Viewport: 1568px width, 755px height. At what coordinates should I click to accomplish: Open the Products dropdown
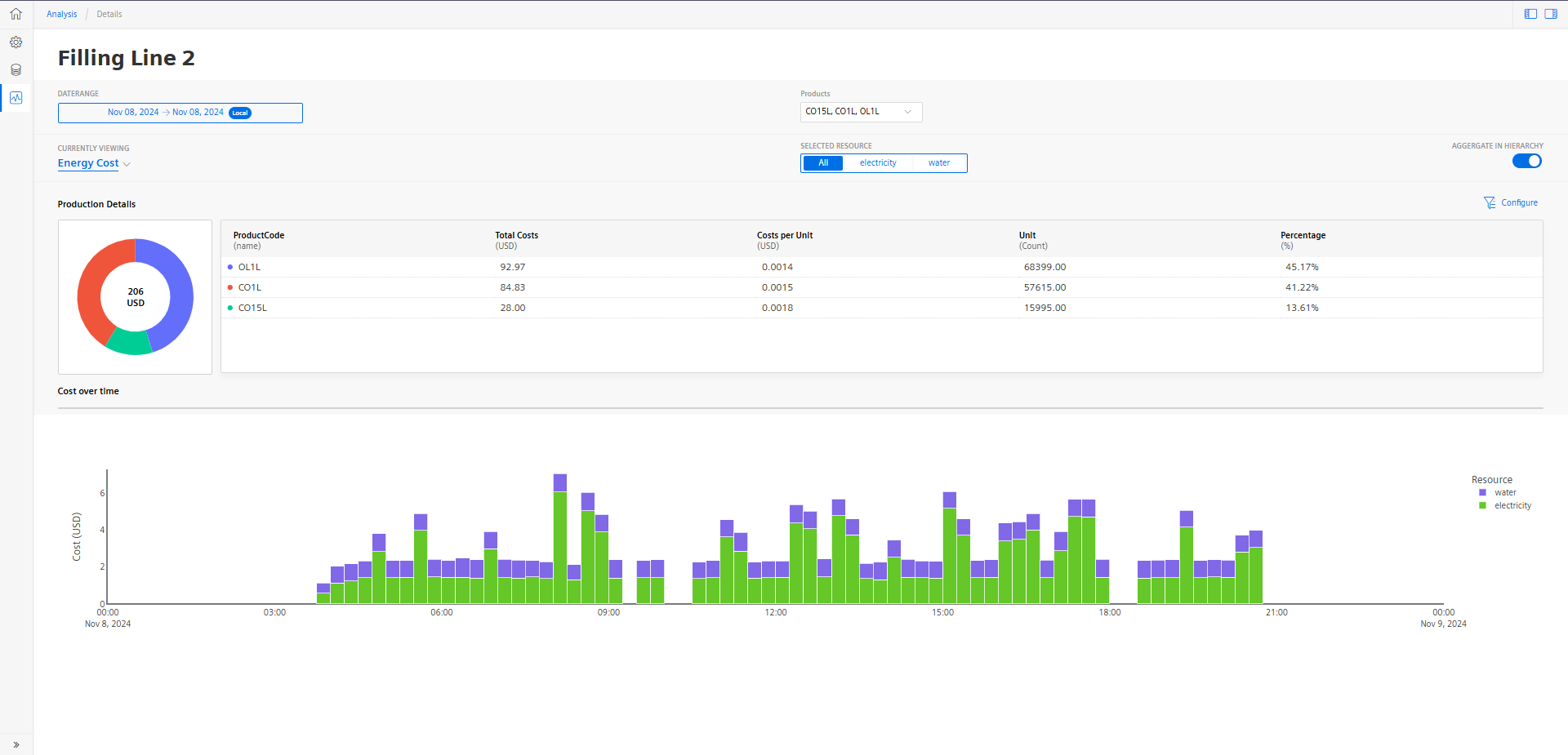click(861, 112)
